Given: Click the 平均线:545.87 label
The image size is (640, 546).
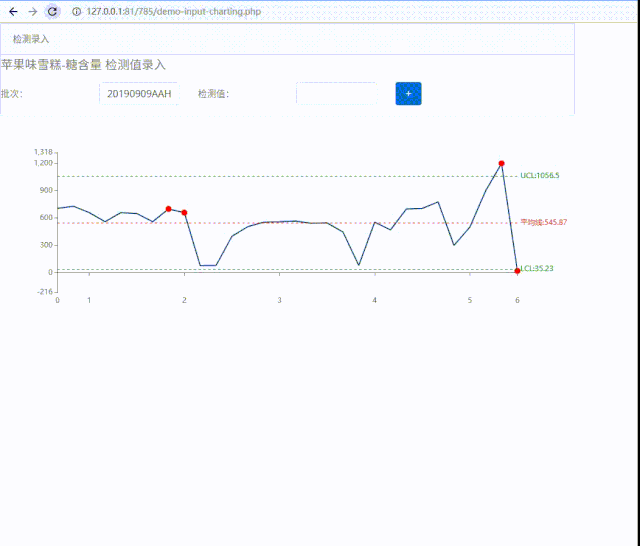Looking at the screenshot, I should pos(544,222).
